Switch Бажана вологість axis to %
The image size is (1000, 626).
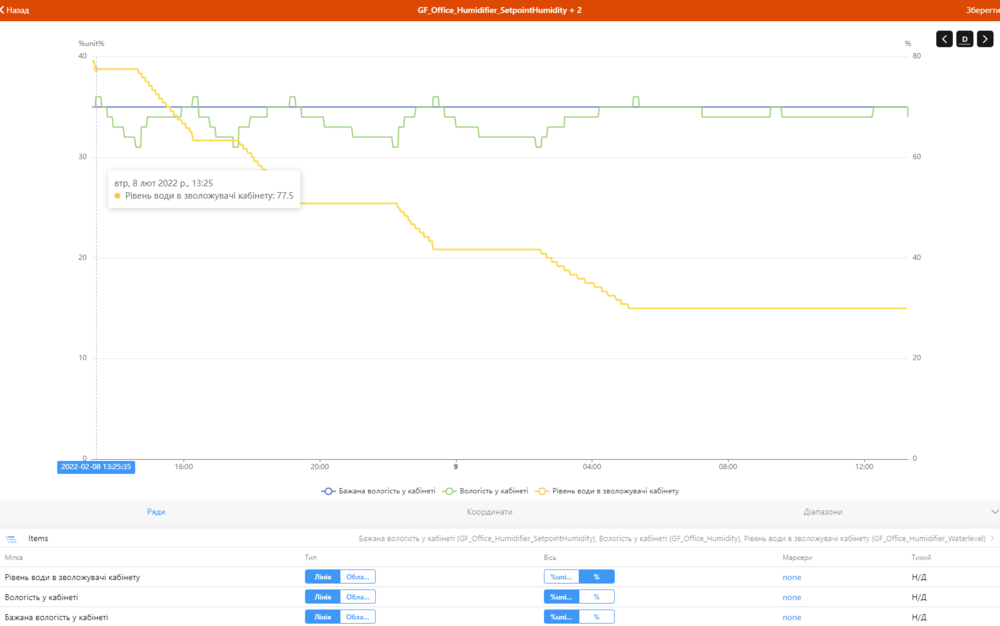coord(596,617)
